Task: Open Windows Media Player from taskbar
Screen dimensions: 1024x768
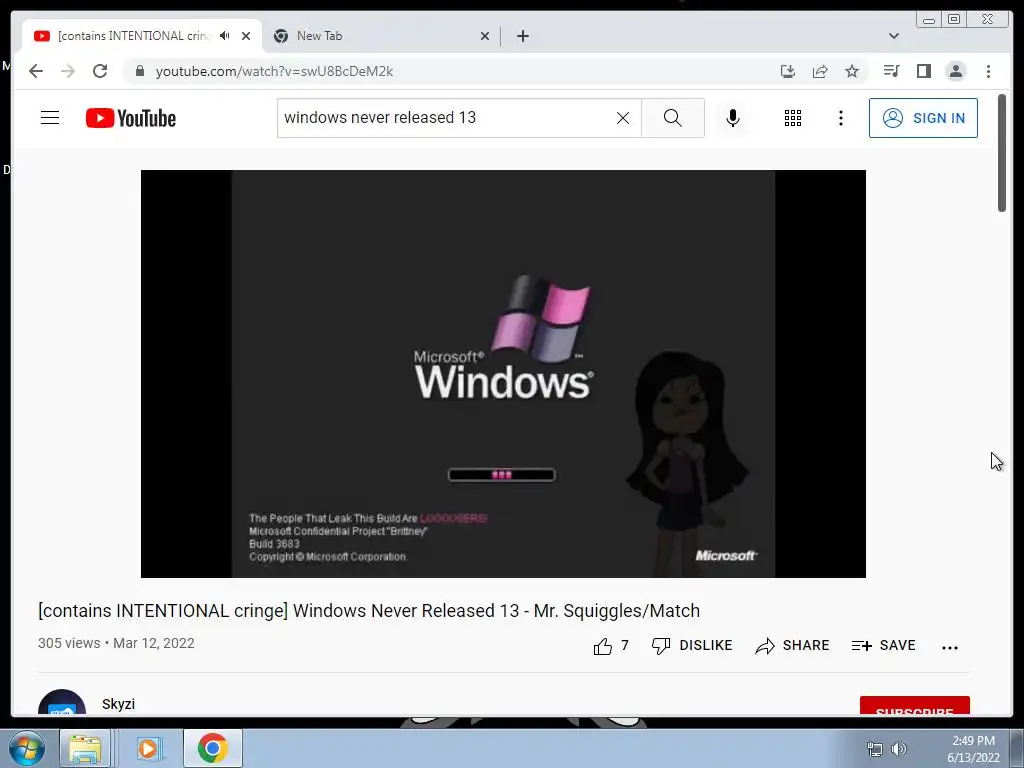Action: (149, 748)
